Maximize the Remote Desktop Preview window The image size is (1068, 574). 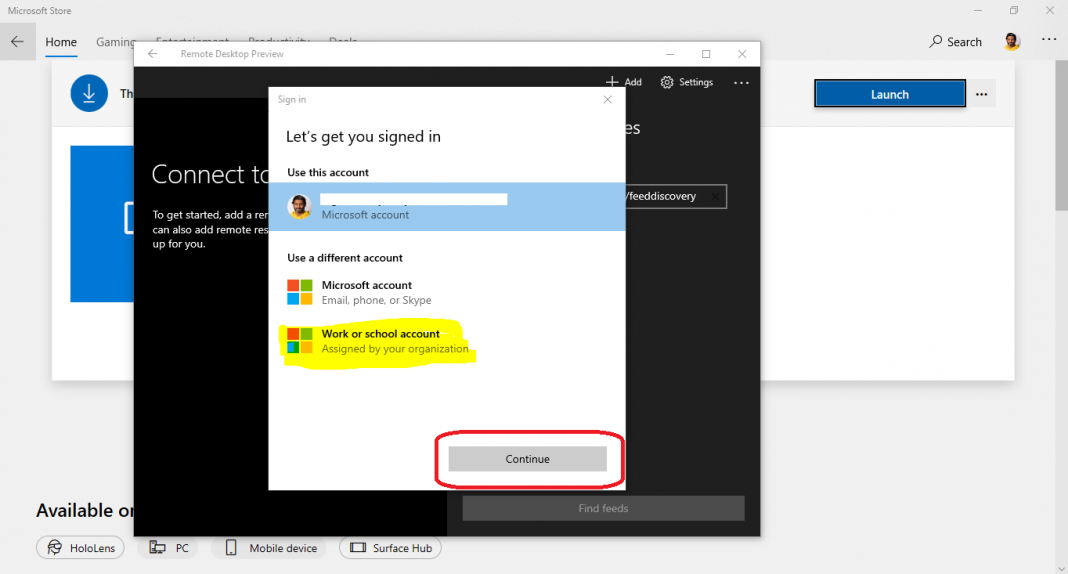click(706, 54)
